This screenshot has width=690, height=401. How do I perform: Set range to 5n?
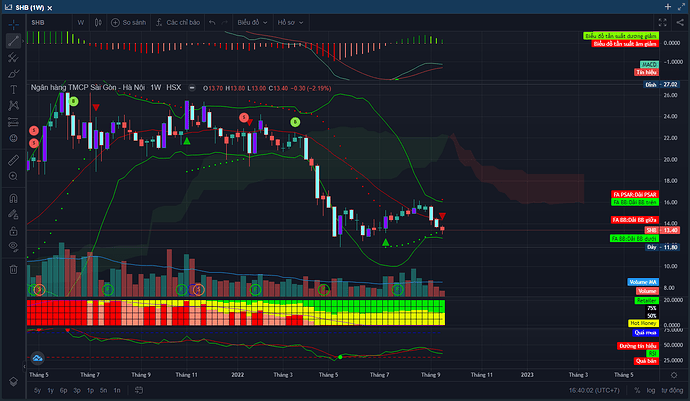point(103,390)
